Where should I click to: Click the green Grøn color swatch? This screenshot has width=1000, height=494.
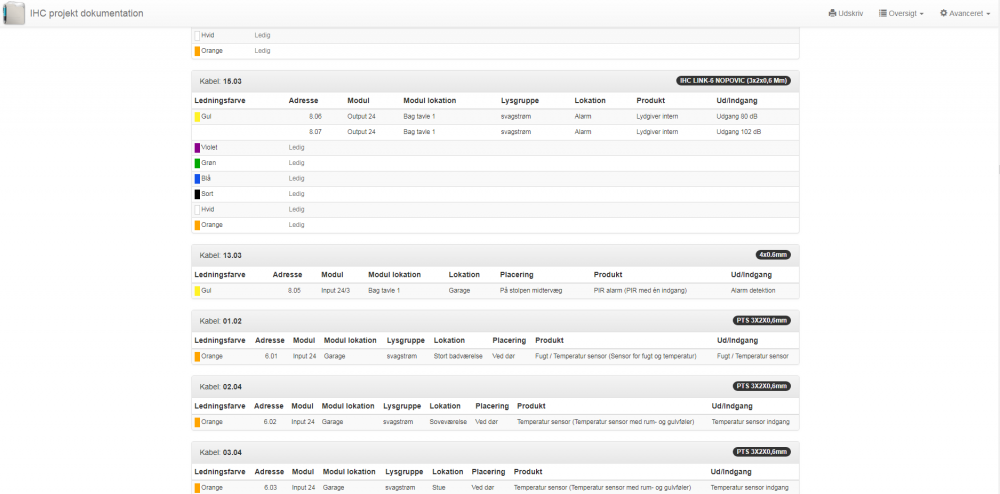(197, 163)
